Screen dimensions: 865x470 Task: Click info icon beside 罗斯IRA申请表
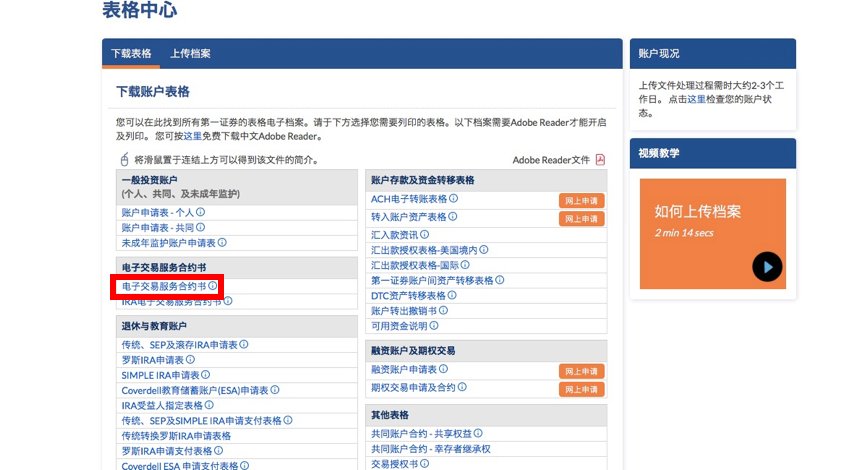click(x=191, y=359)
